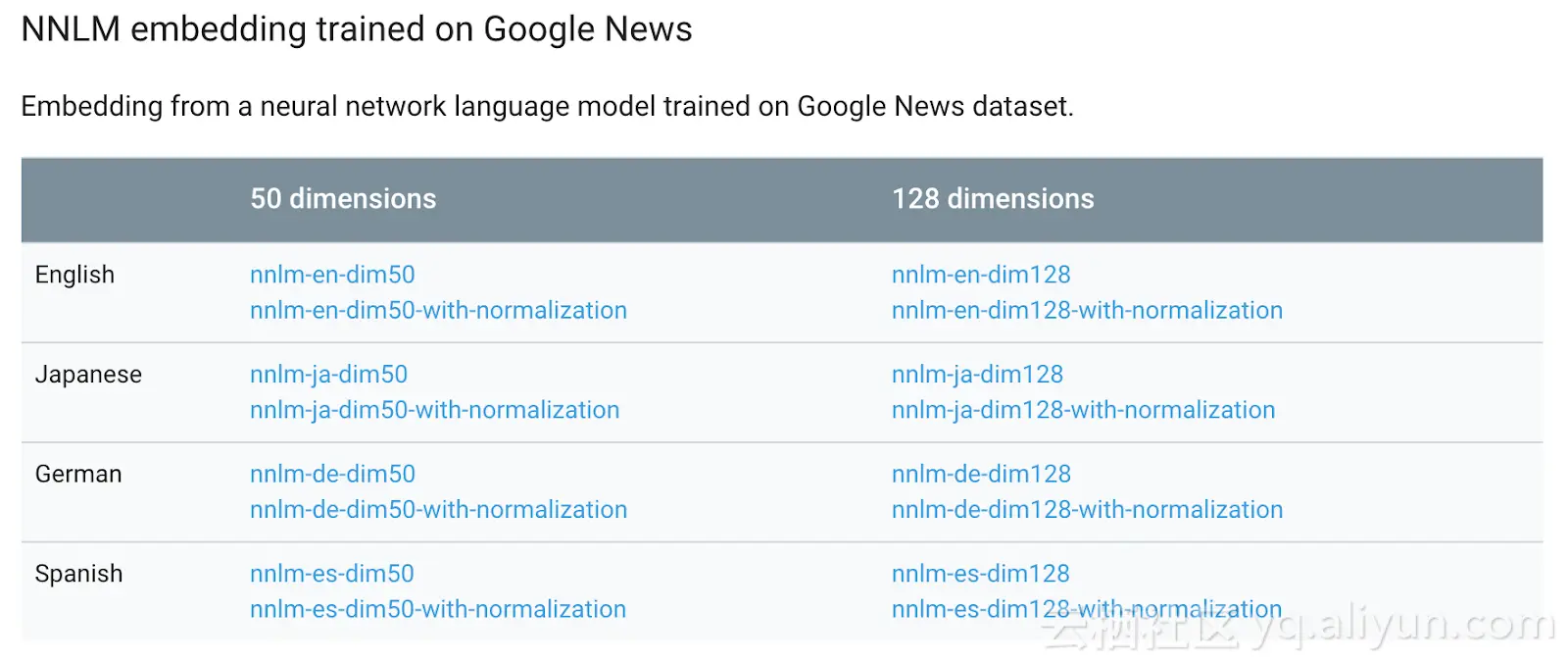Click nnlm-es-dim128-with-normalization link
The width and height of the screenshot is (1568, 662).
1086,609
